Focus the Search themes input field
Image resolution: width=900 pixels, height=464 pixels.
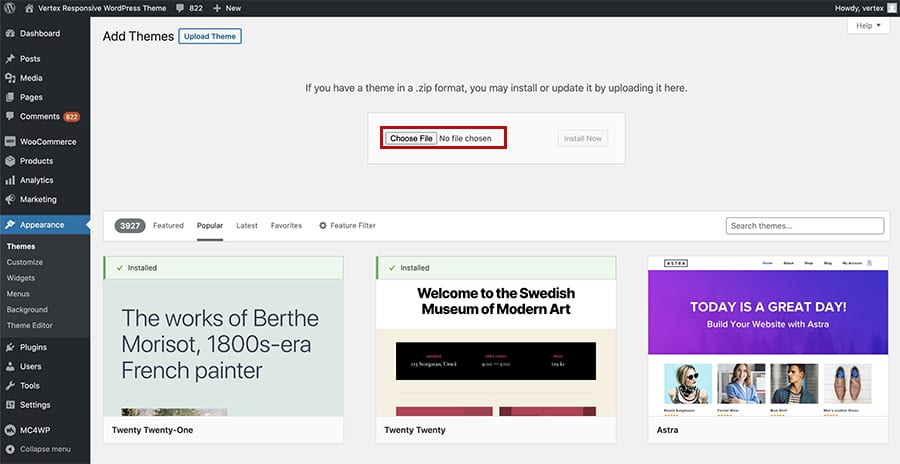805,226
